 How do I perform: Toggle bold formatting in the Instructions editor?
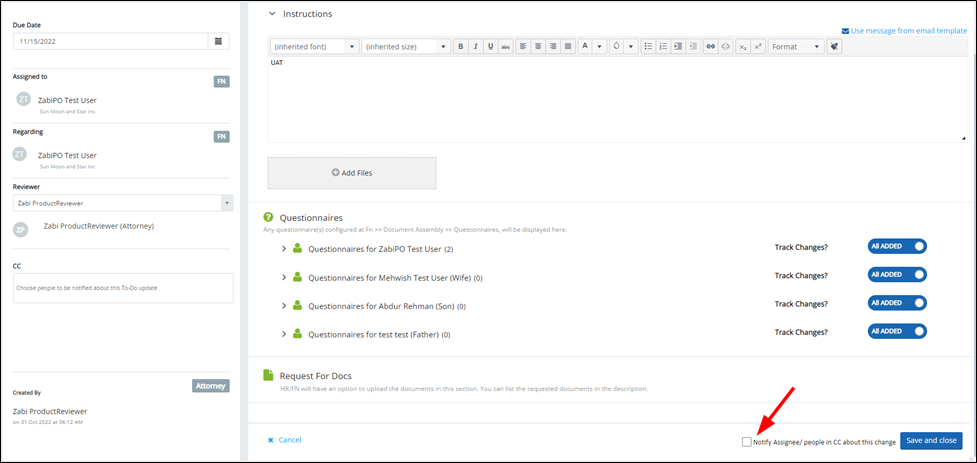click(460, 47)
